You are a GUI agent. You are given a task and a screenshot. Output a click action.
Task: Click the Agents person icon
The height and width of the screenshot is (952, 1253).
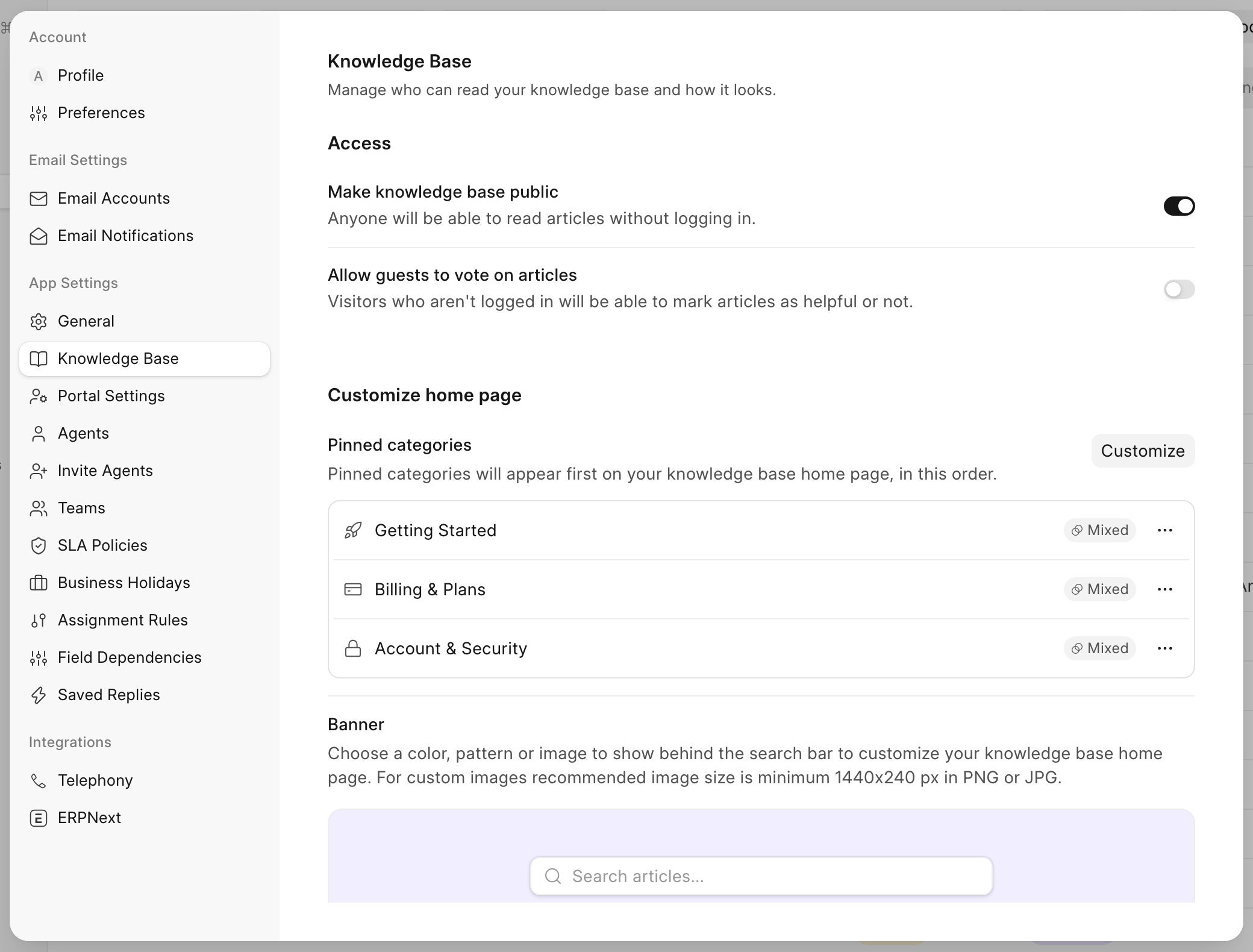[x=39, y=434]
